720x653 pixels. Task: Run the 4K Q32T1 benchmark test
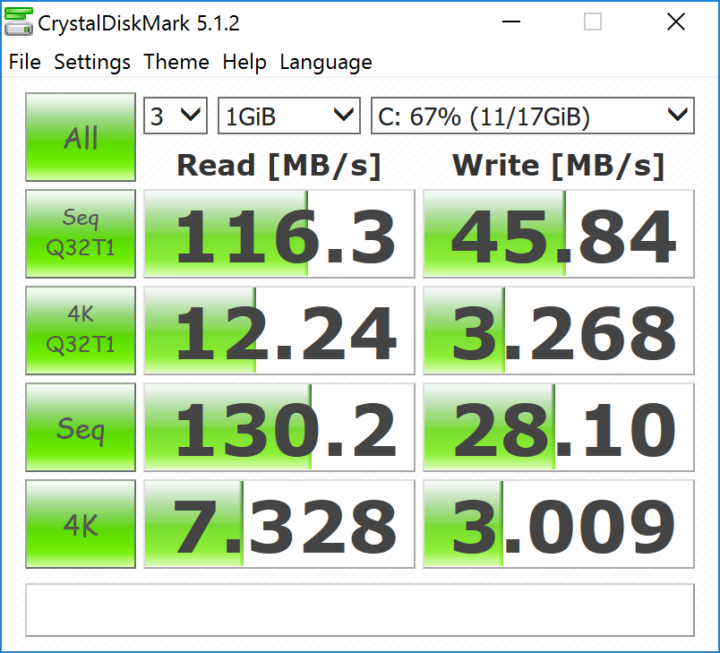pos(80,331)
